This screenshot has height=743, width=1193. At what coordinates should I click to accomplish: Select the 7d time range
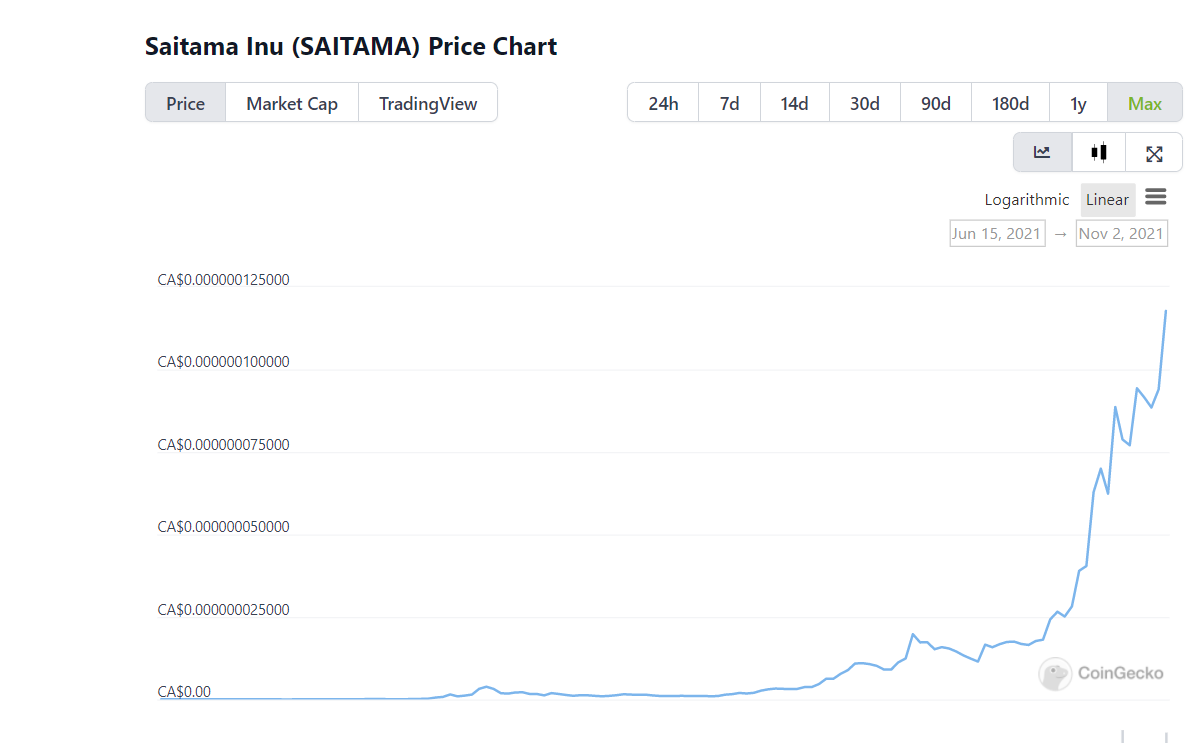tap(730, 103)
